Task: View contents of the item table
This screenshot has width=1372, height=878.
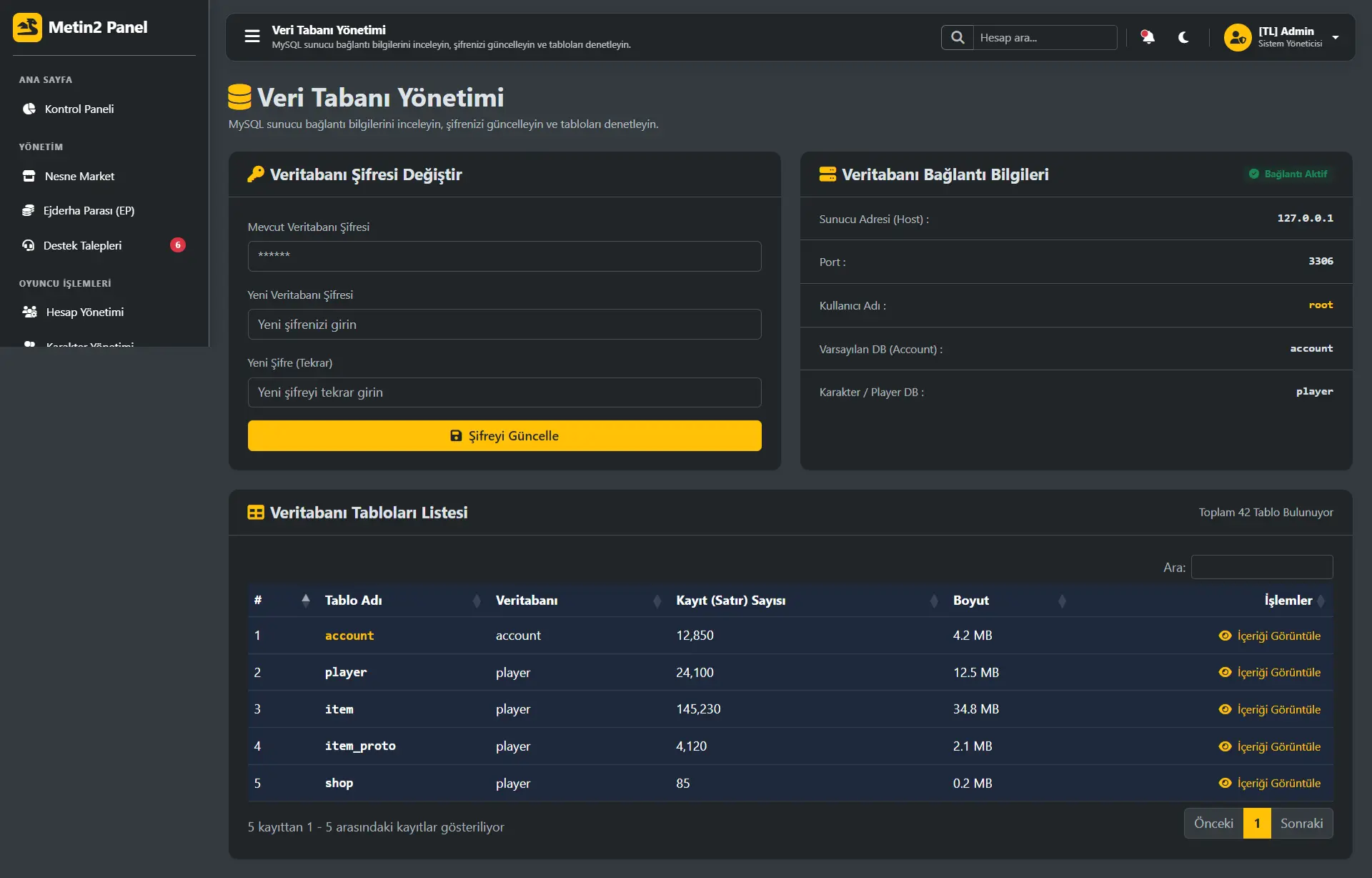Action: tap(1270, 709)
